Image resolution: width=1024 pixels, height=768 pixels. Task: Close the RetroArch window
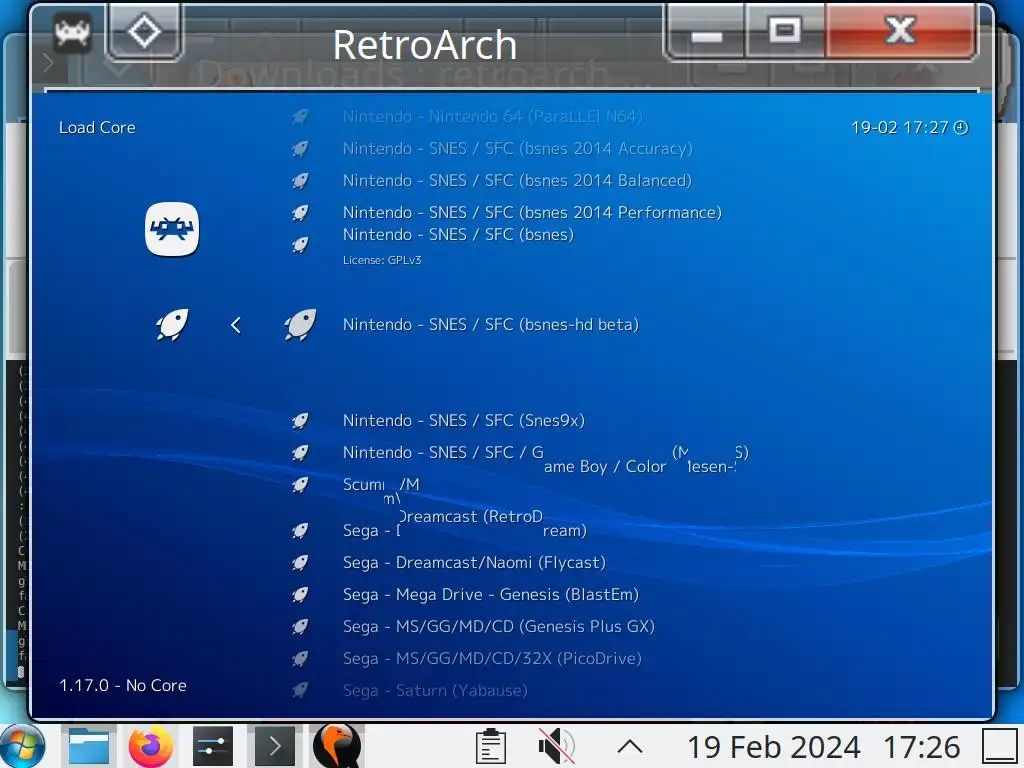click(x=900, y=30)
